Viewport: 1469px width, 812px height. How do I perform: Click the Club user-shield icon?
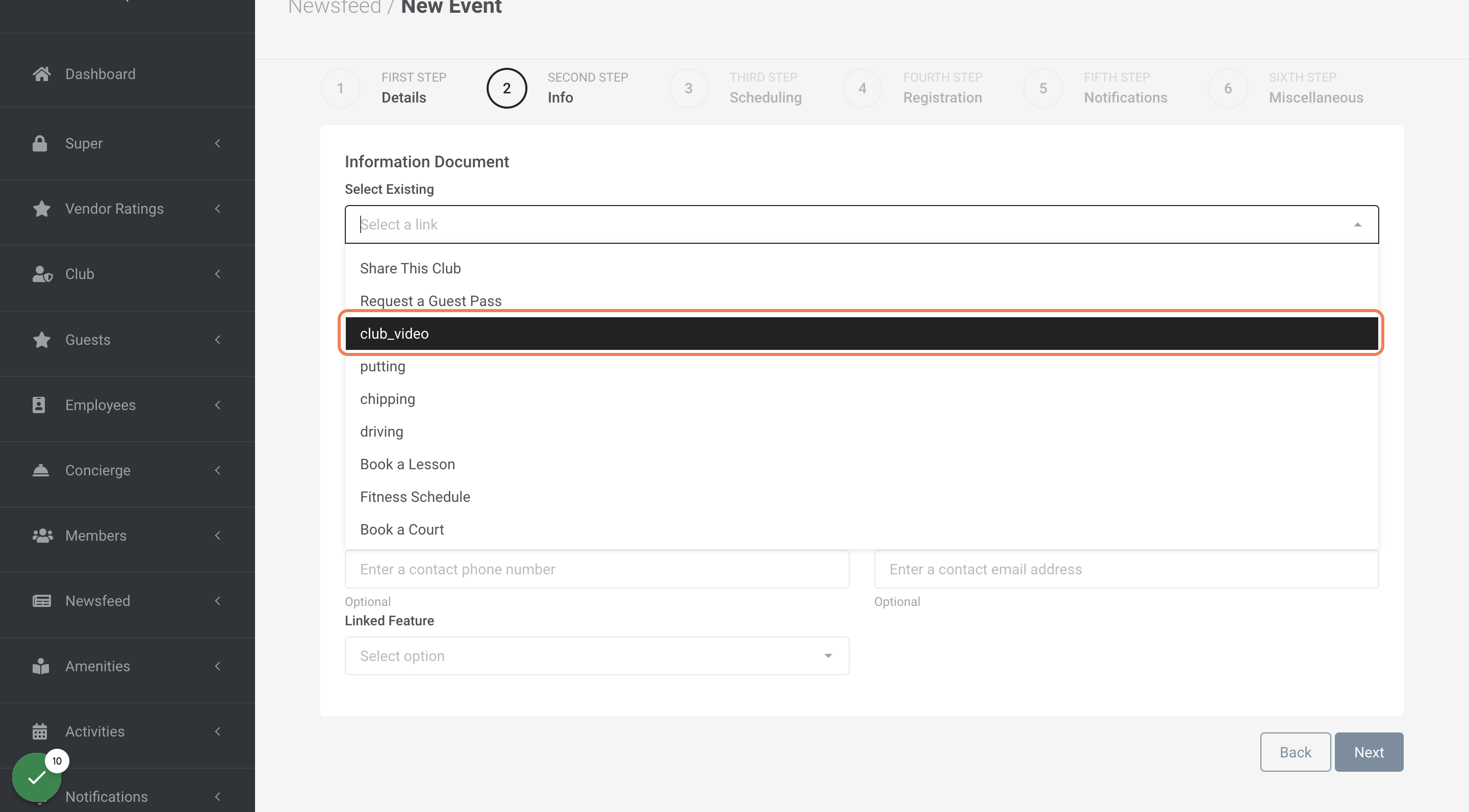[43, 274]
